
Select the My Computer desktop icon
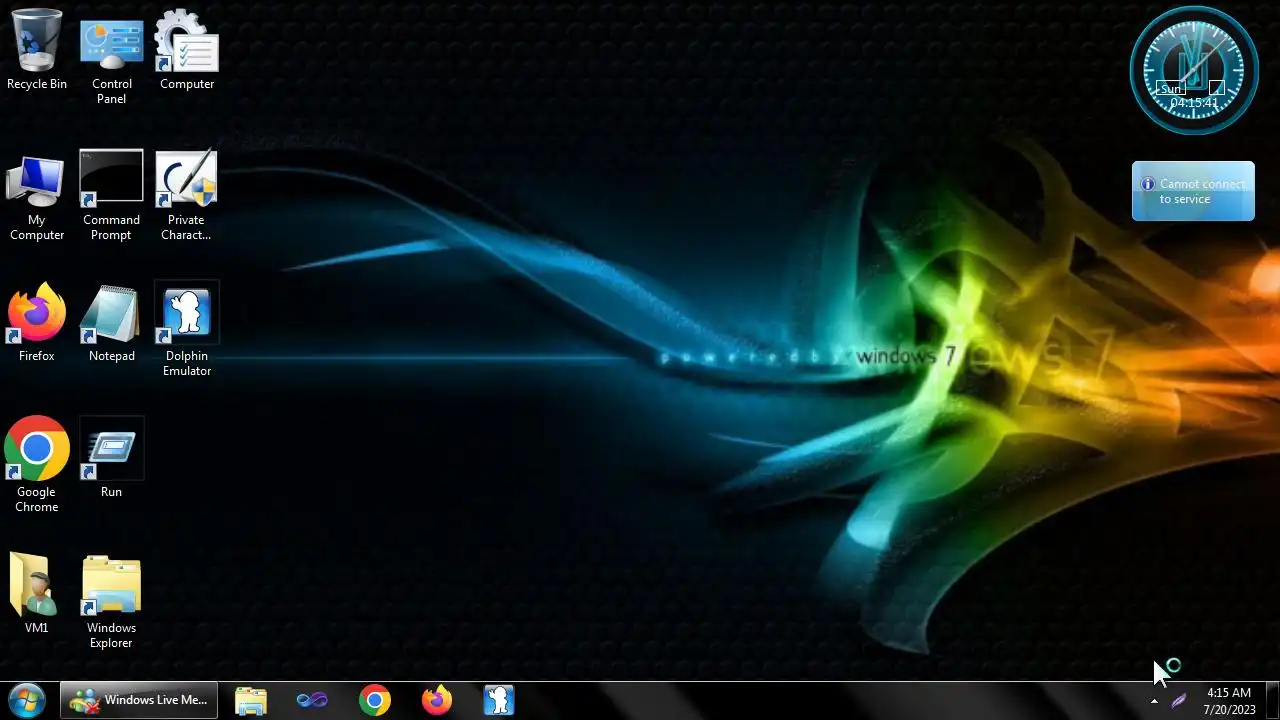[x=37, y=198]
